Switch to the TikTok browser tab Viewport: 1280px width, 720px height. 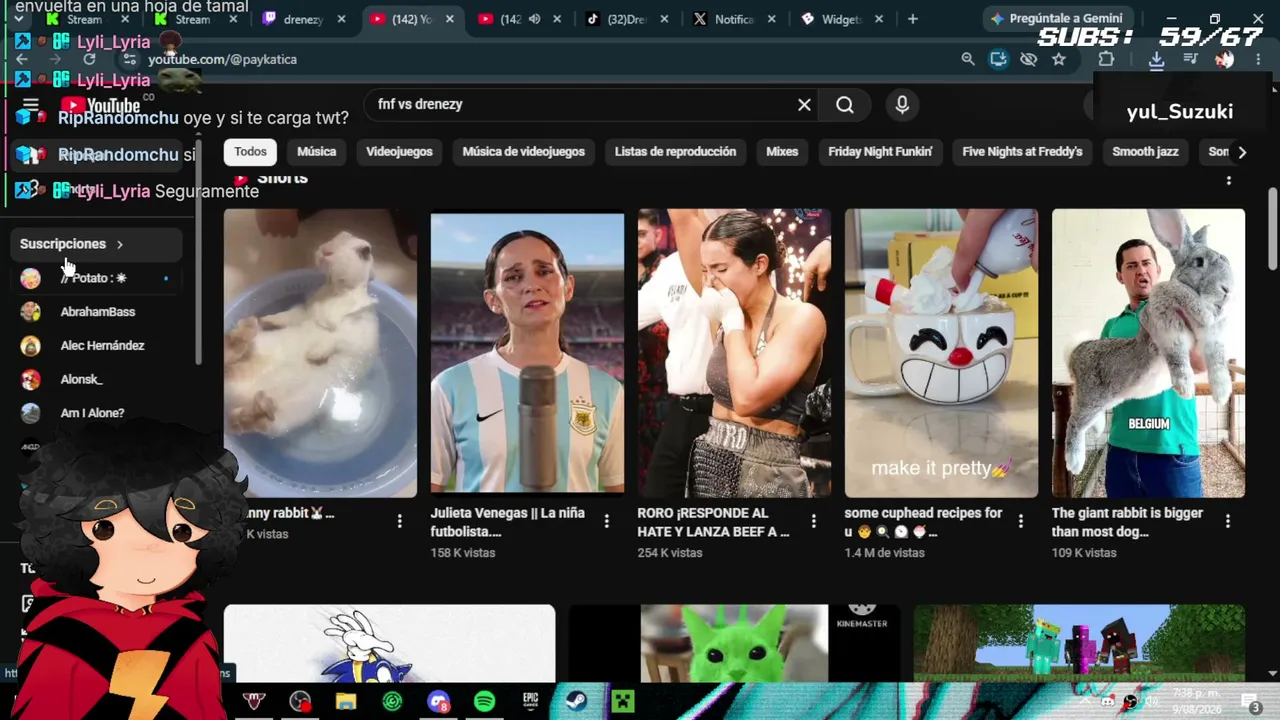coord(626,19)
